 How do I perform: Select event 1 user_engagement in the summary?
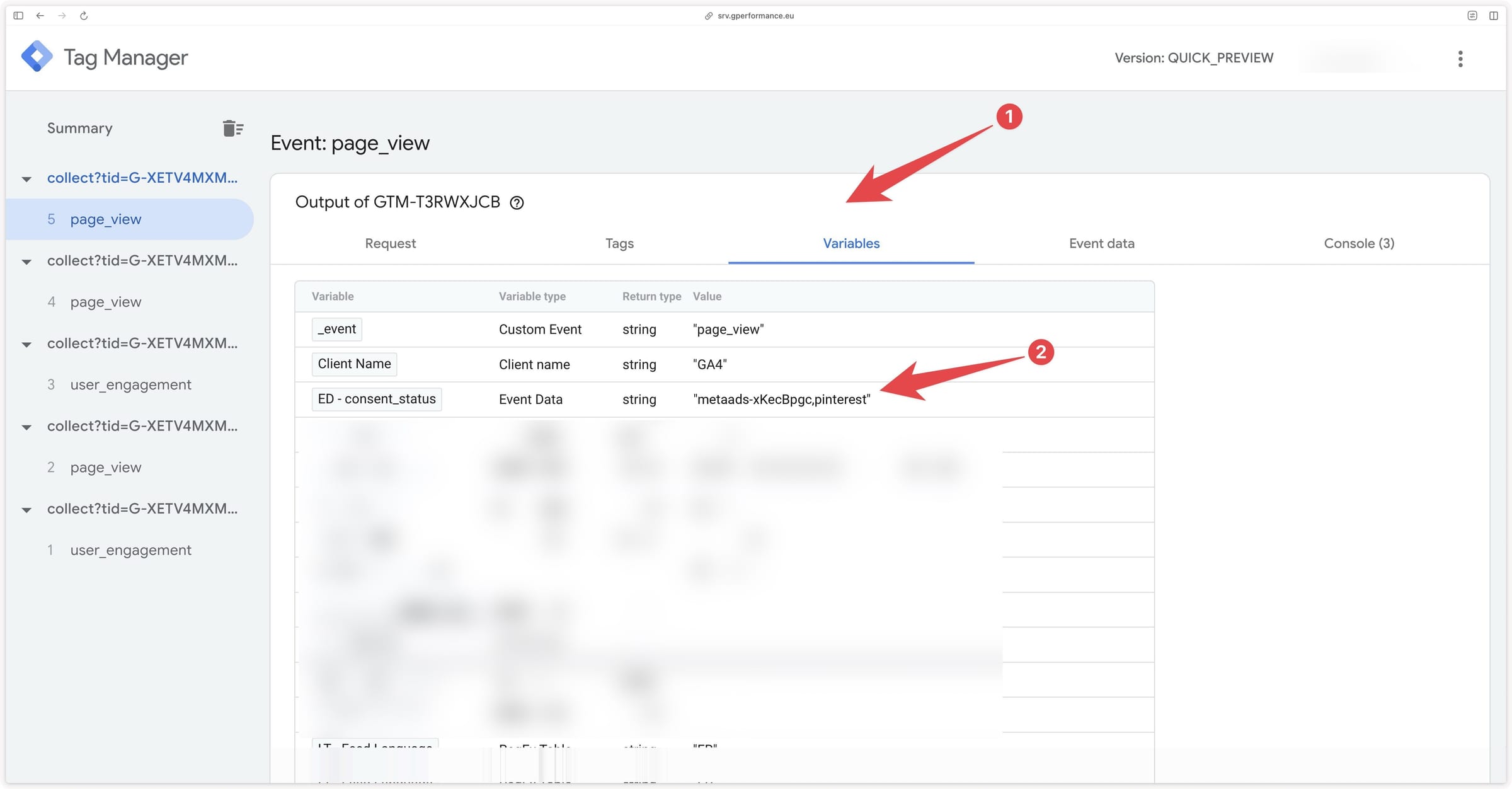(129, 550)
